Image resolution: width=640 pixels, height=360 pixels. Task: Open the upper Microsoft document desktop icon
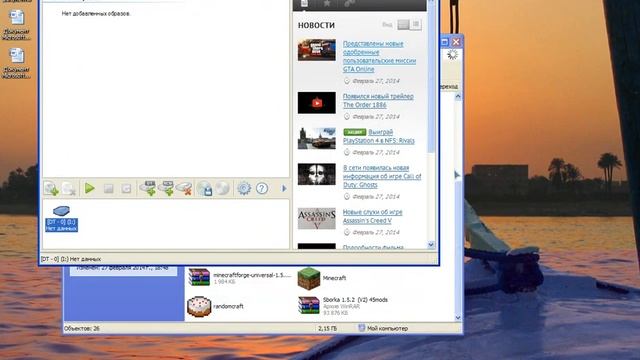[16, 25]
